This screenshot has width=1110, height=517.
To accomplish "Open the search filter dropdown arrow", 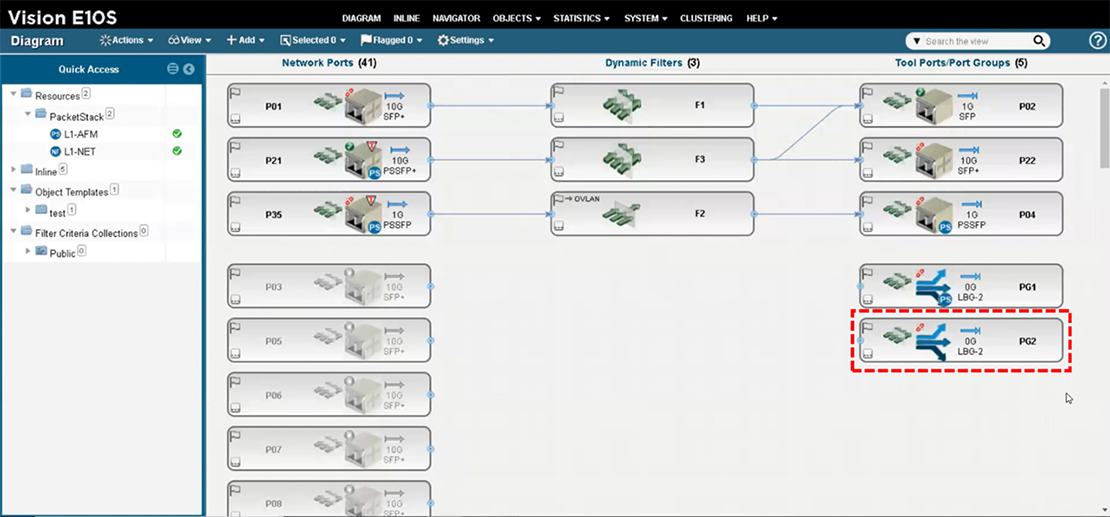I will click(915, 41).
